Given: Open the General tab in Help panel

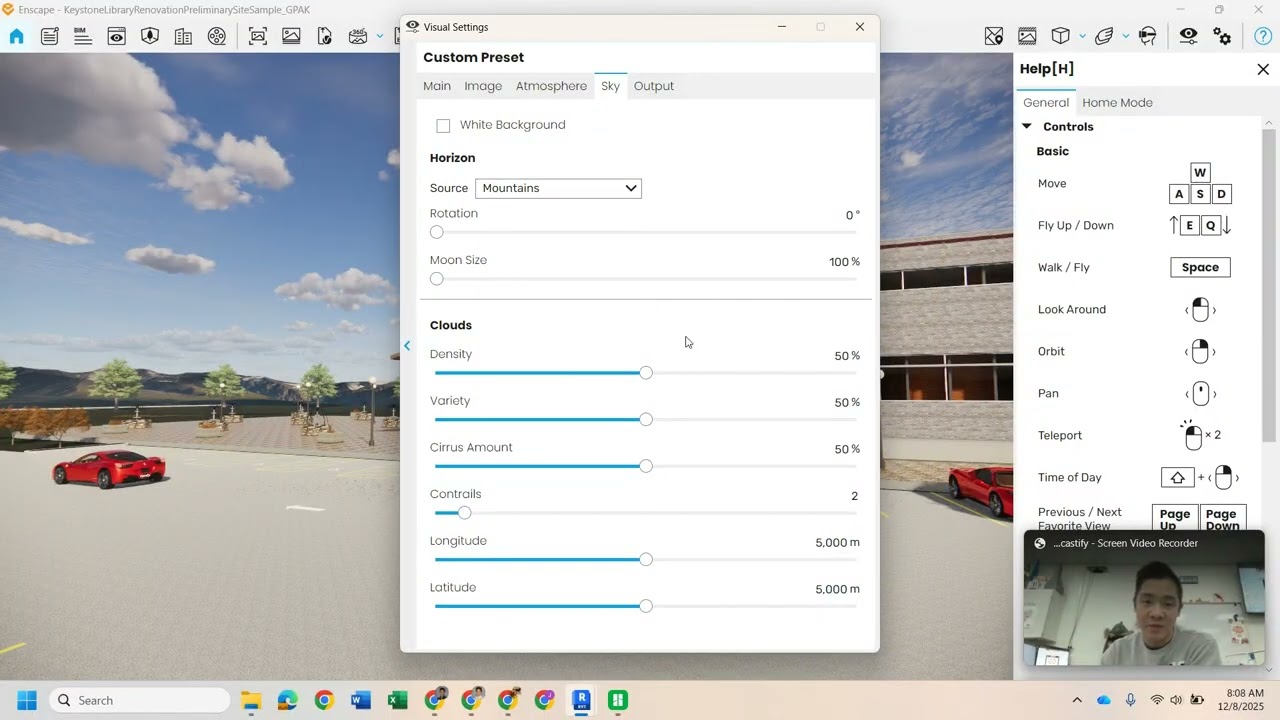Looking at the screenshot, I should [1046, 102].
